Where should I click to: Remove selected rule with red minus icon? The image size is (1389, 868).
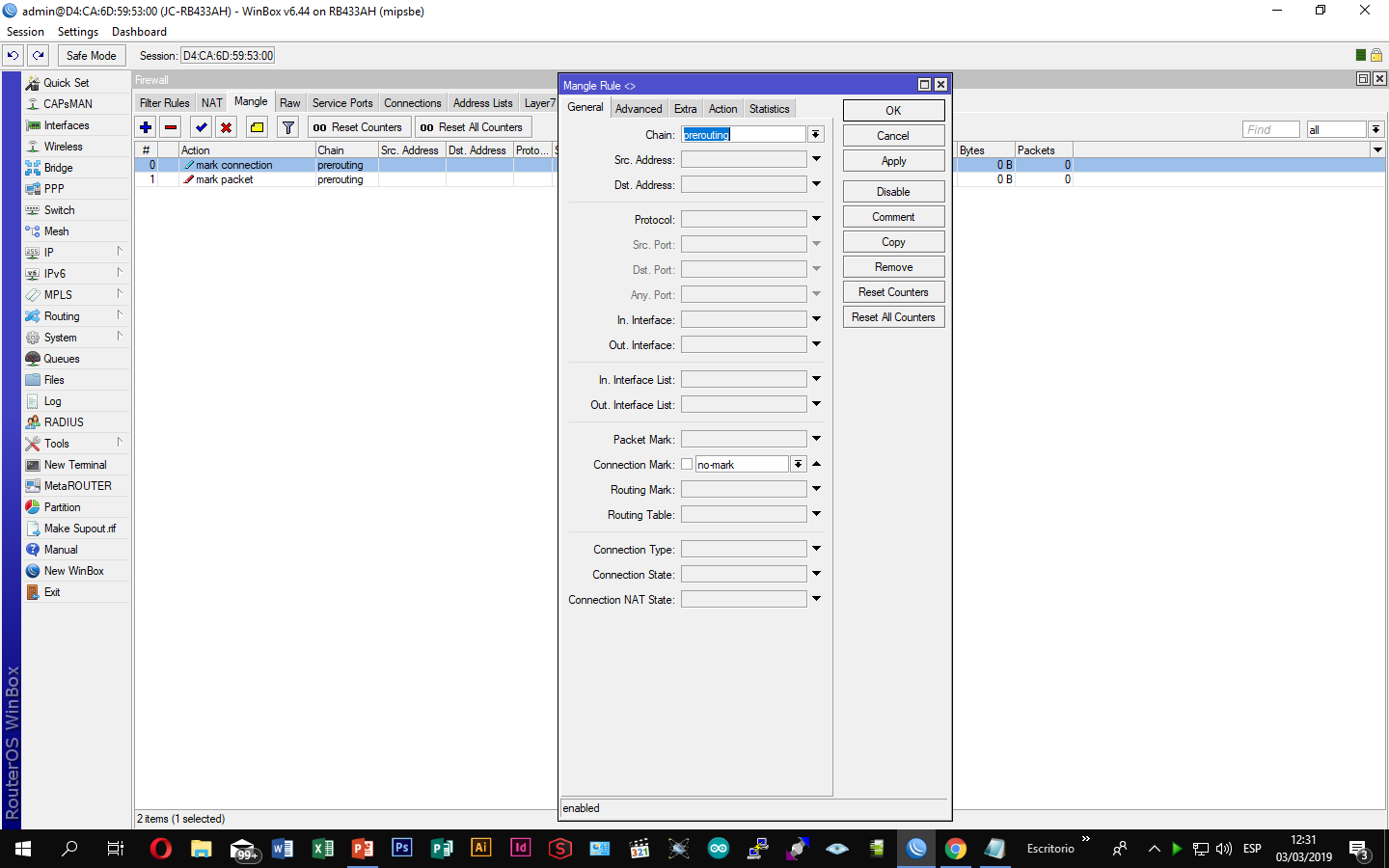point(171,127)
